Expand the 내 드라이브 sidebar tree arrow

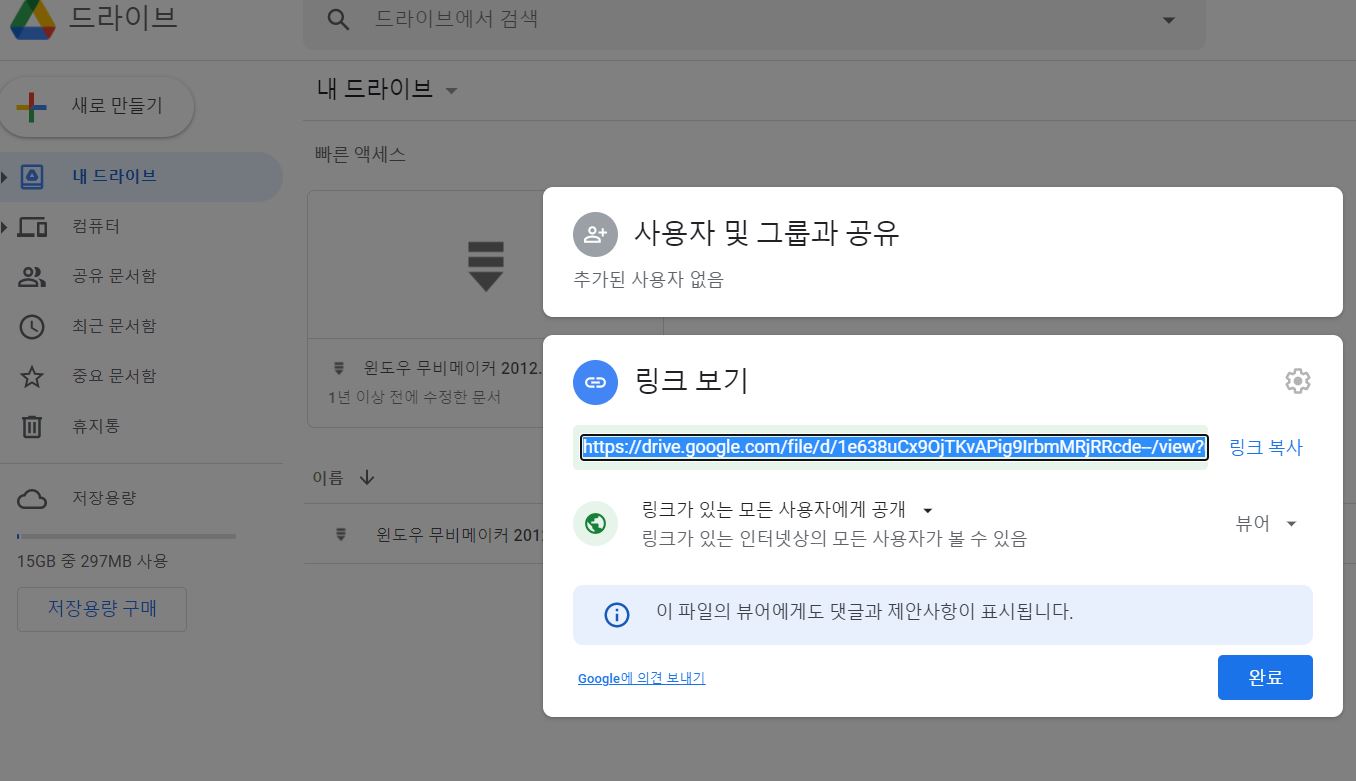point(5,177)
